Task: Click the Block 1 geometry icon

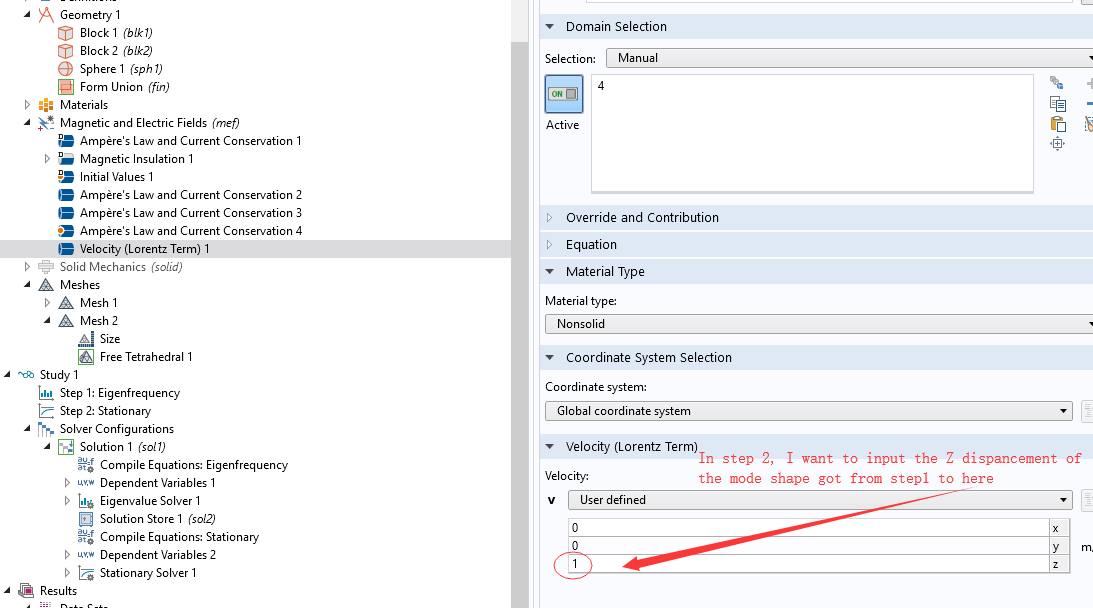Action: [65, 33]
